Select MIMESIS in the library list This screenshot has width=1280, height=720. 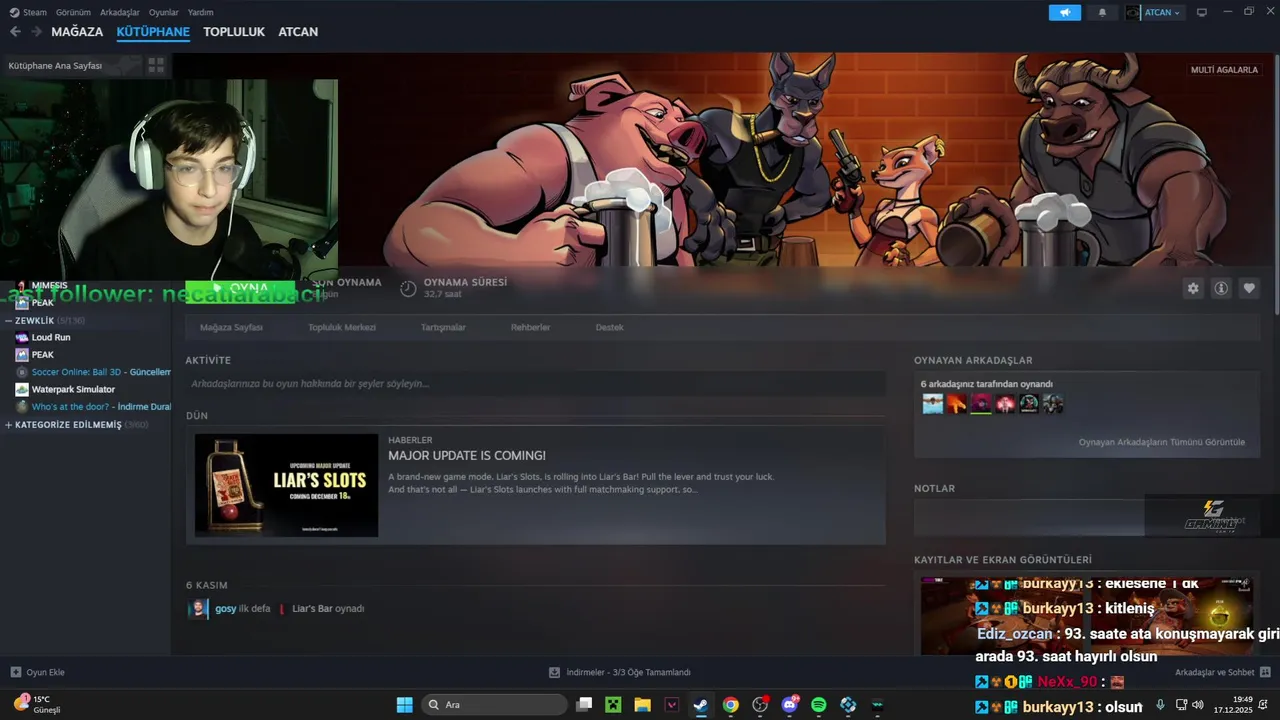pyautogui.click(x=49, y=285)
